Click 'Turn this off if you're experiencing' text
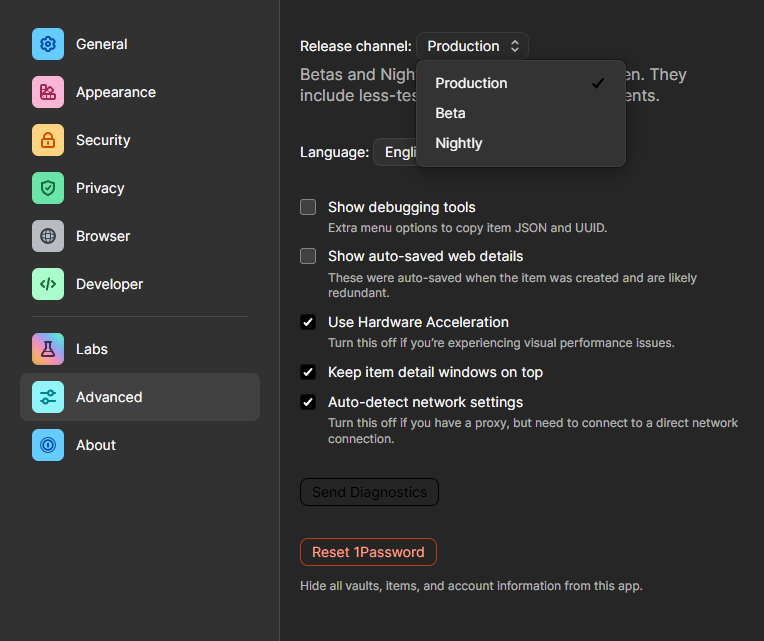 [x=501, y=343]
